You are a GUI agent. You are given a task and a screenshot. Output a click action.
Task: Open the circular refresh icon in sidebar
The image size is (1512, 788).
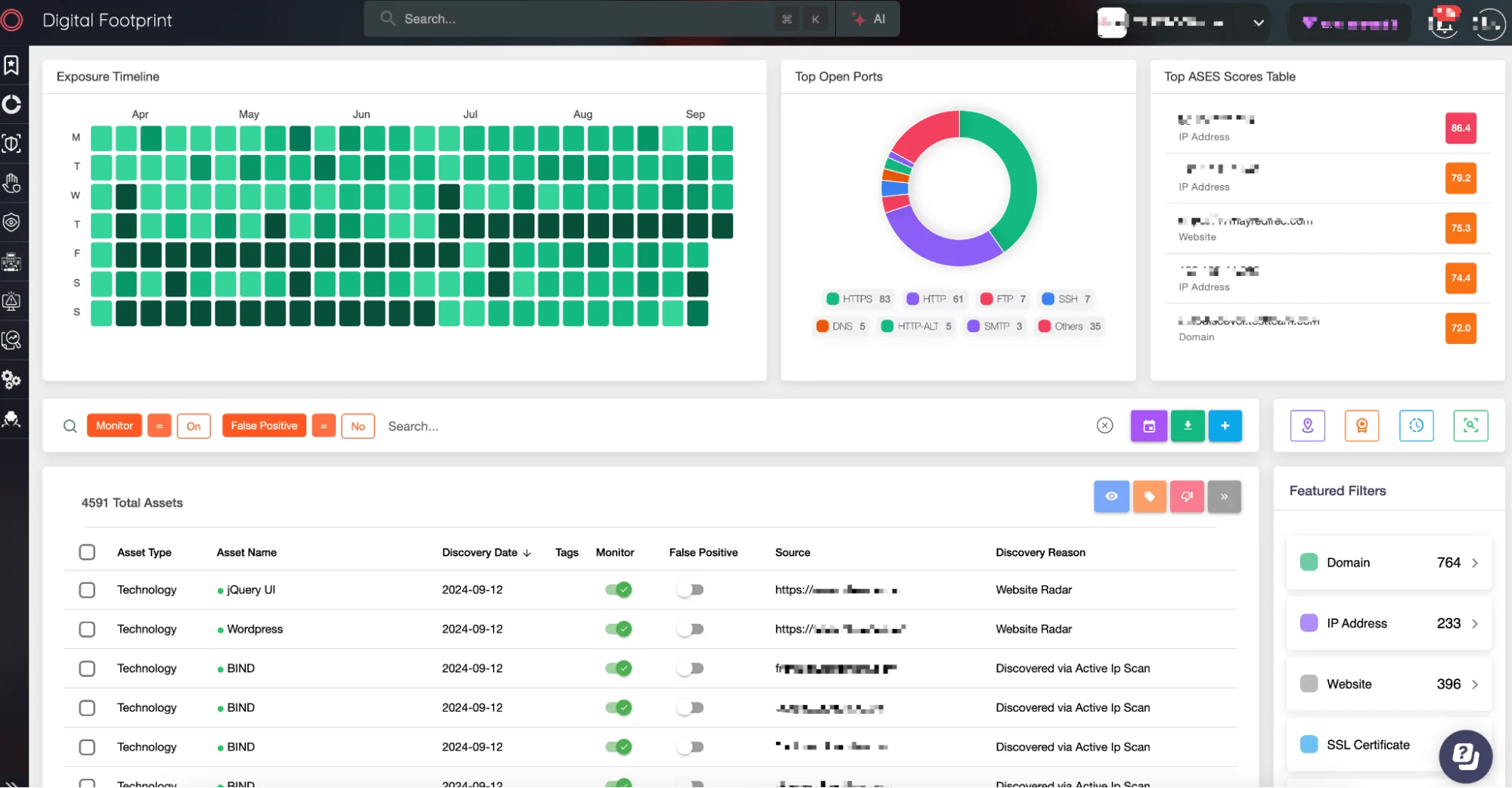click(11, 104)
